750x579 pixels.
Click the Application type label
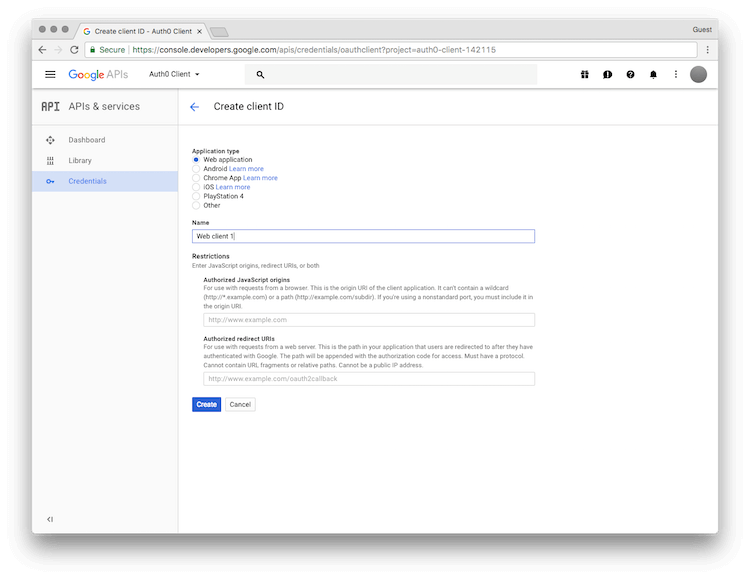click(215, 151)
